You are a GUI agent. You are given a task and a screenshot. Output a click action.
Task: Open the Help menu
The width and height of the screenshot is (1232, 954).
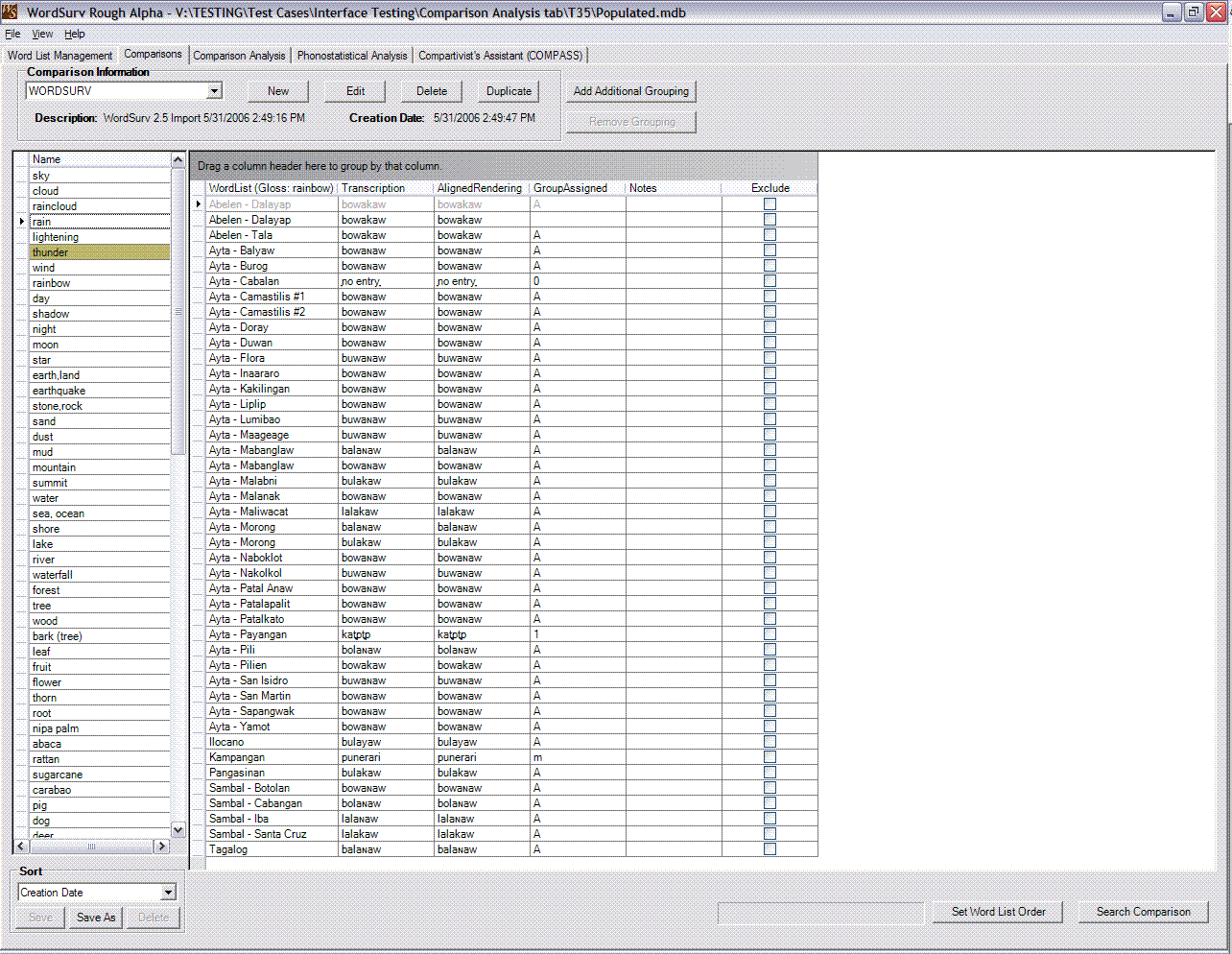[75, 34]
